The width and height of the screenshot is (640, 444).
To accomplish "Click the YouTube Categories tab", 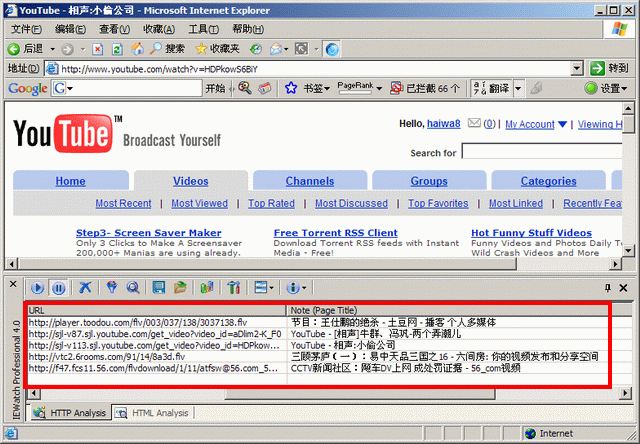I will click(549, 181).
